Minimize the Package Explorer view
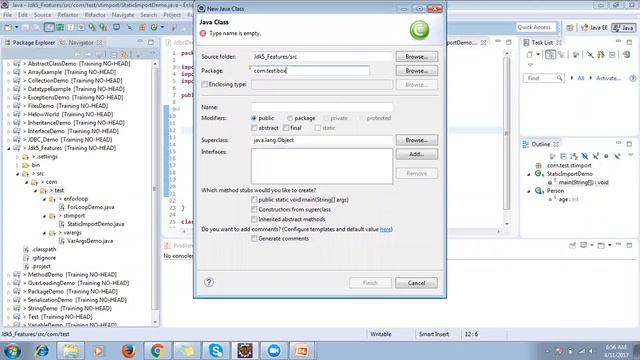The width and height of the screenshot is (640, 360). pyautogui.click(x=140, y=42)
